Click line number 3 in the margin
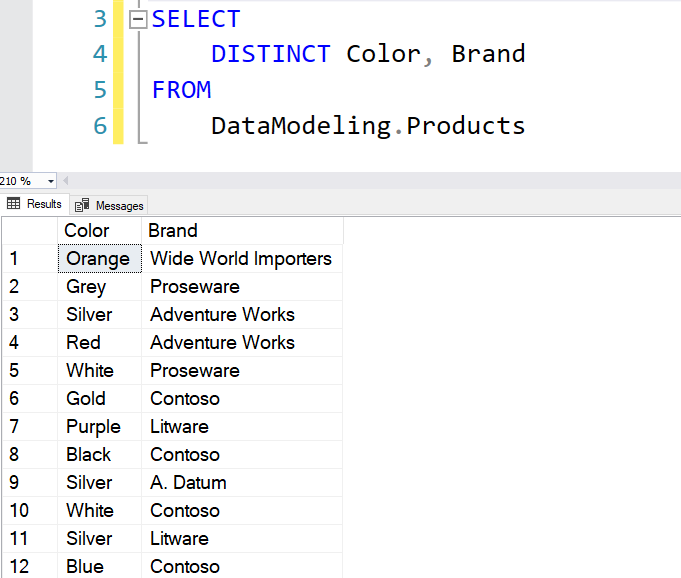Viewport: 681px width, 578px height. (x=100, y=19)
